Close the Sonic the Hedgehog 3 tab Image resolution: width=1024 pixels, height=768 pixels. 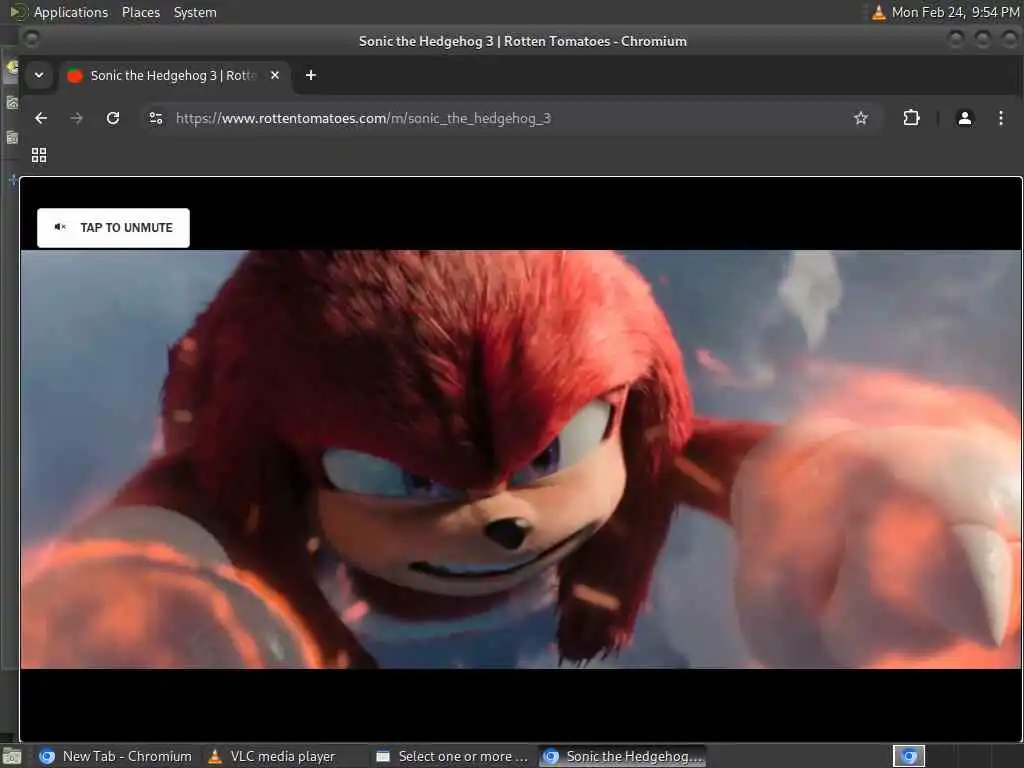point(275,75)
